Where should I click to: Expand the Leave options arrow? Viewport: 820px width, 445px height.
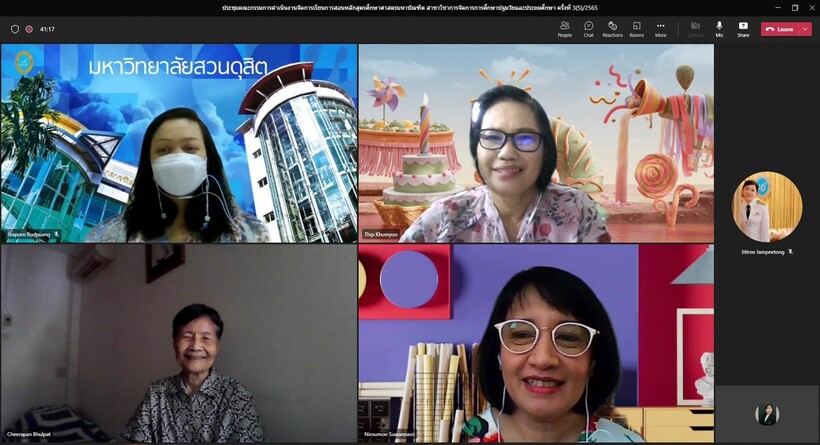pyautogui.click(x=805, y=29)
